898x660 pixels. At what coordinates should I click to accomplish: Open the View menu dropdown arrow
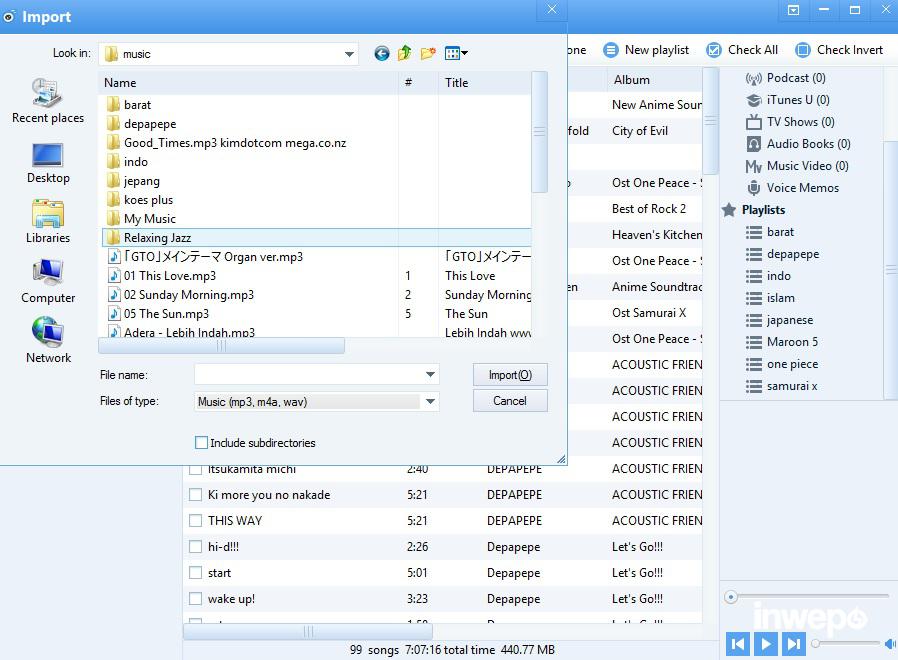(x=464, y=53)
